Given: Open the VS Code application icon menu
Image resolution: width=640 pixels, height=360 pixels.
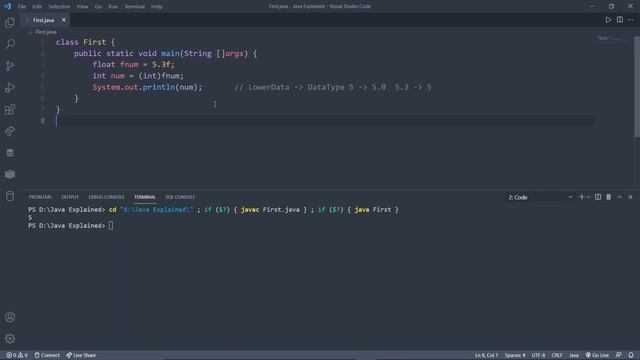Looking at the screenshot, I should (7, 6).
